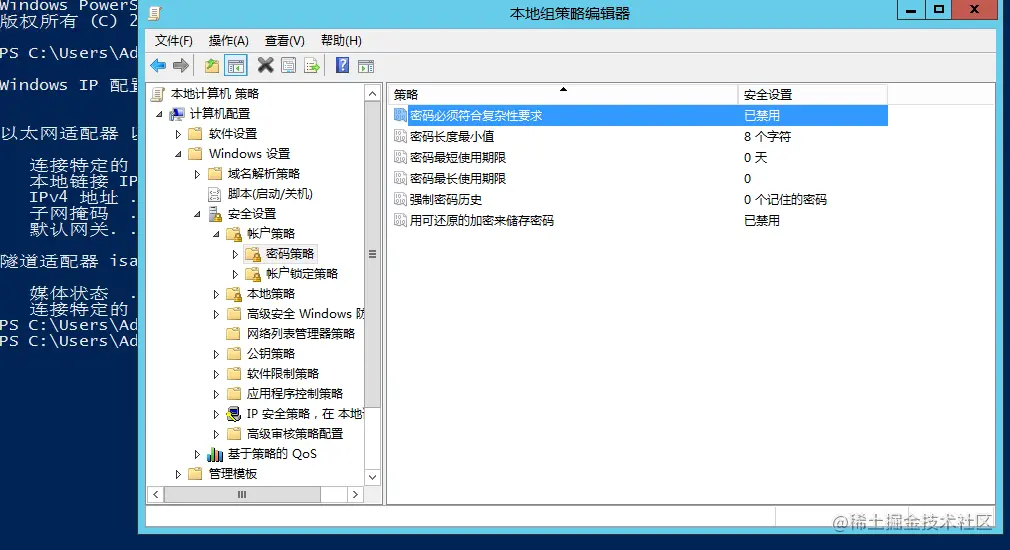Click the 密码最长使用期限 policy icon

pos(401,178)
